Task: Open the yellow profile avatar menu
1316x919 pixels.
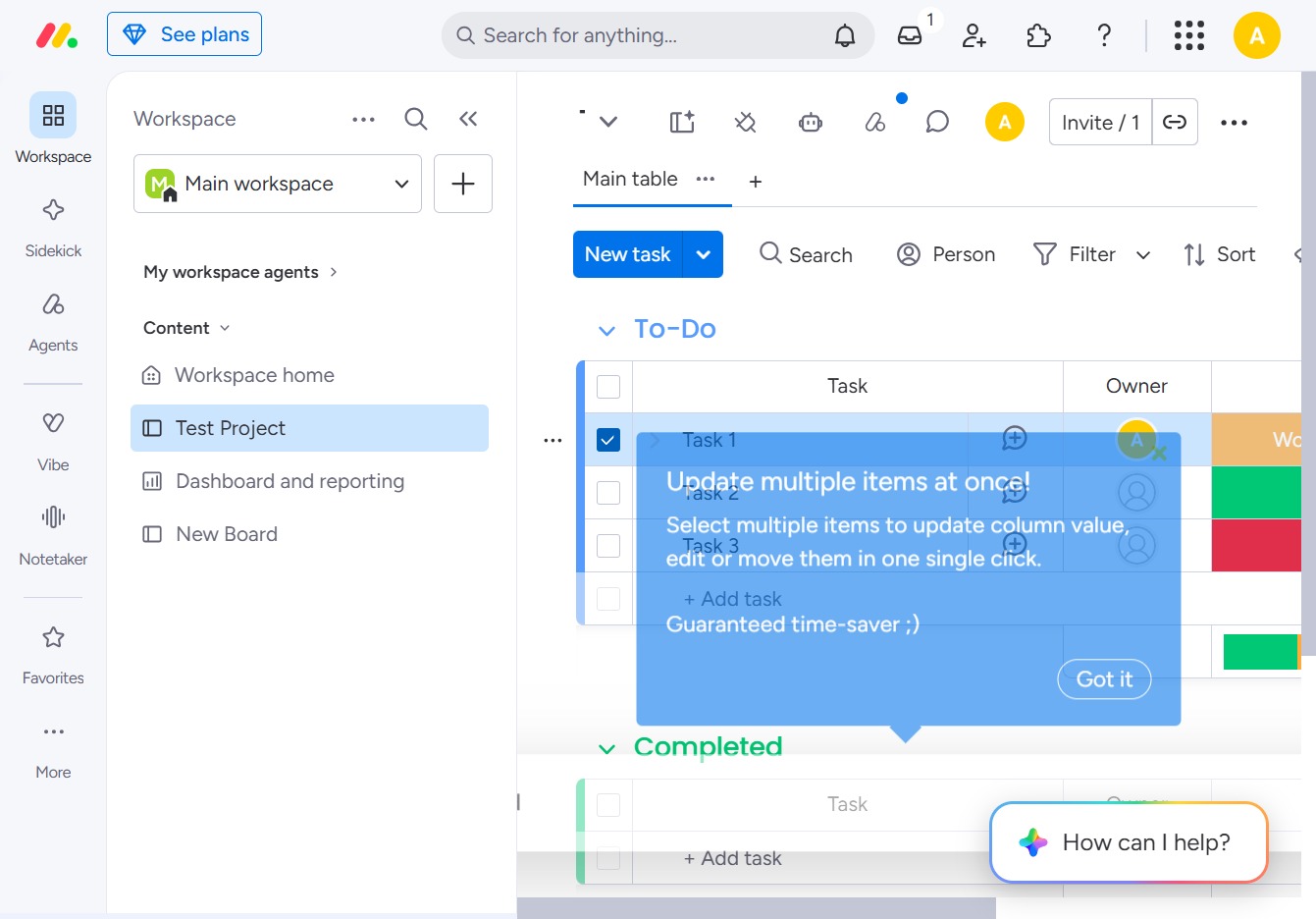Action: pyautogui.click(x=1257, y=36)
